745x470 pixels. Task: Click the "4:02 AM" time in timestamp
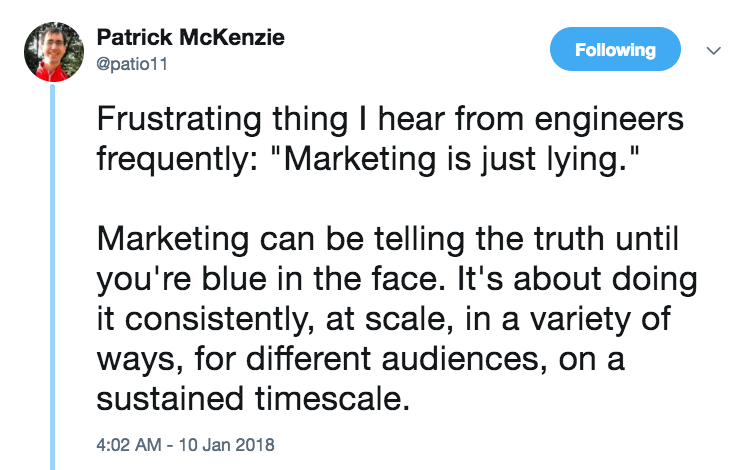(128, 441)
